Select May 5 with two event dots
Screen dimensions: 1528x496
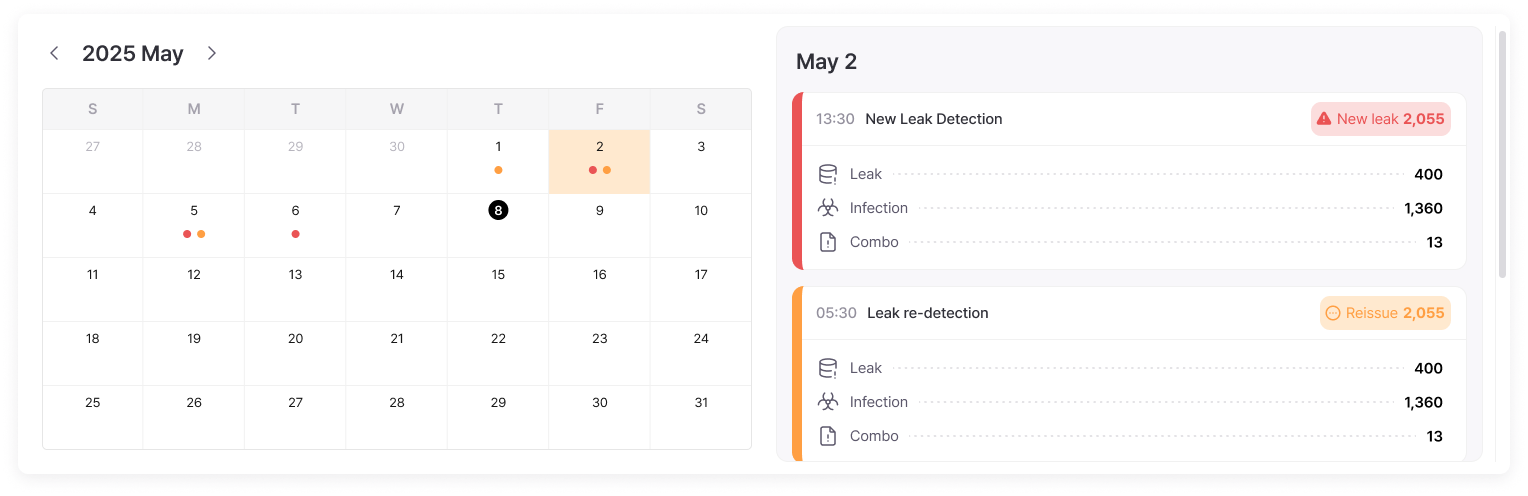coord(194,225)
